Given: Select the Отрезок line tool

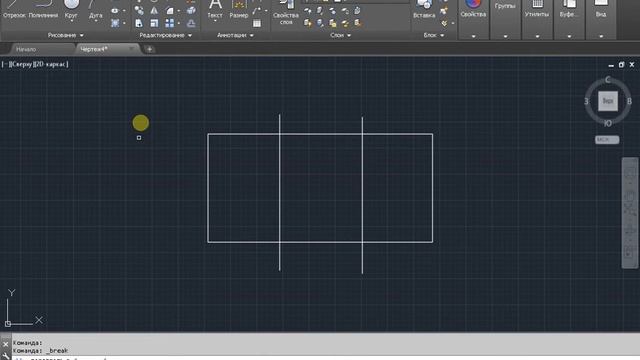Looking at the screenshot, I should pyautogui.click(x=14, y=10).
